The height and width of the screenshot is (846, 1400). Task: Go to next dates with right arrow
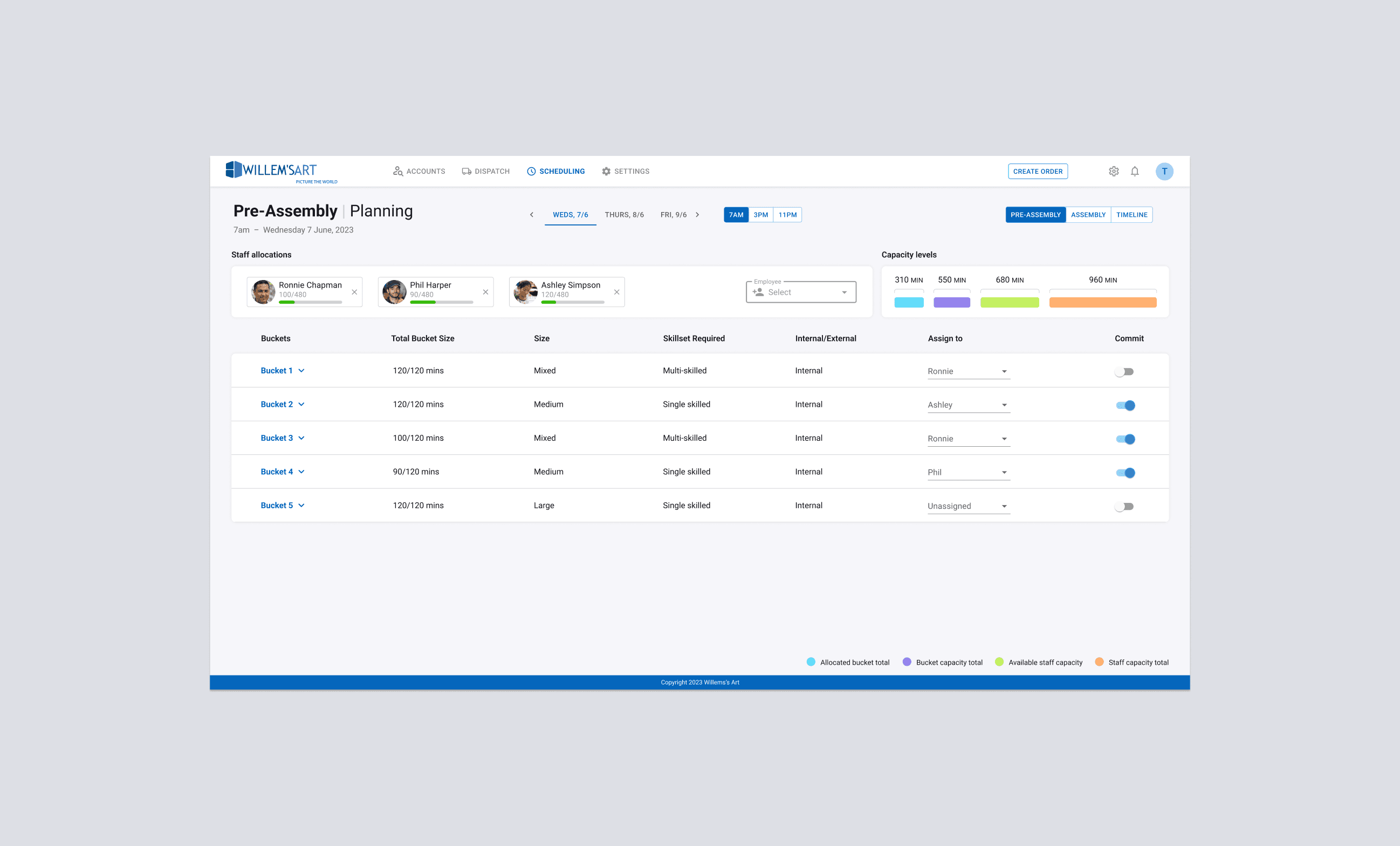click(697, 215)
